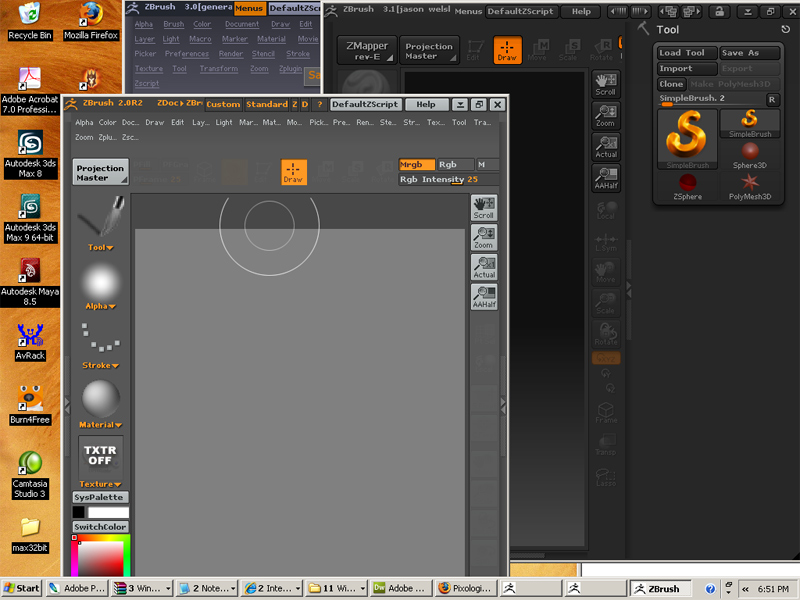Screen dimensions: 800x600
Task: Click Actual icon in ZBrush 3.1 window
Action: 606,146
